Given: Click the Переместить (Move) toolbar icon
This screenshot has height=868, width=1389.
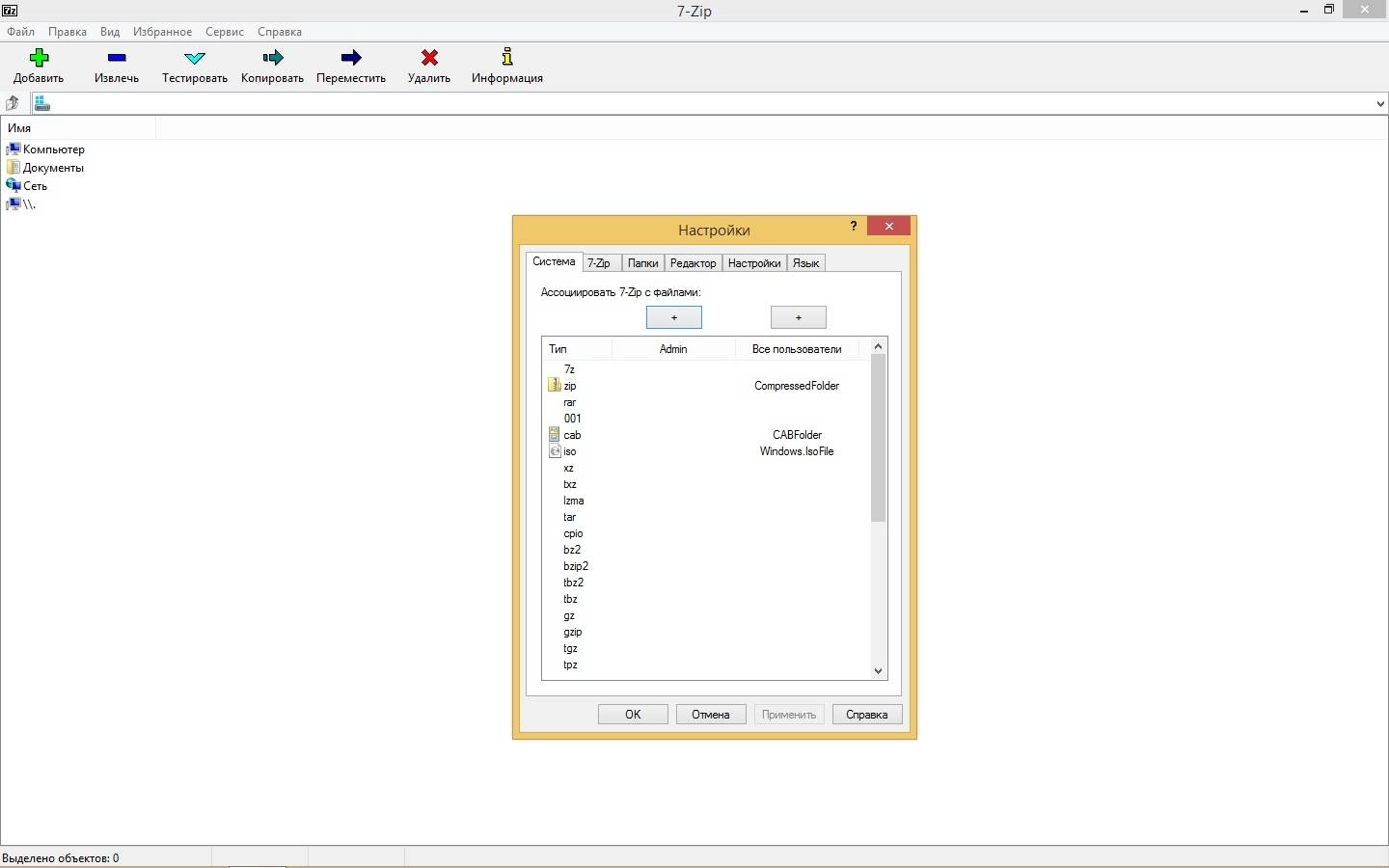Looking at the screenshot, I should 351,58.
